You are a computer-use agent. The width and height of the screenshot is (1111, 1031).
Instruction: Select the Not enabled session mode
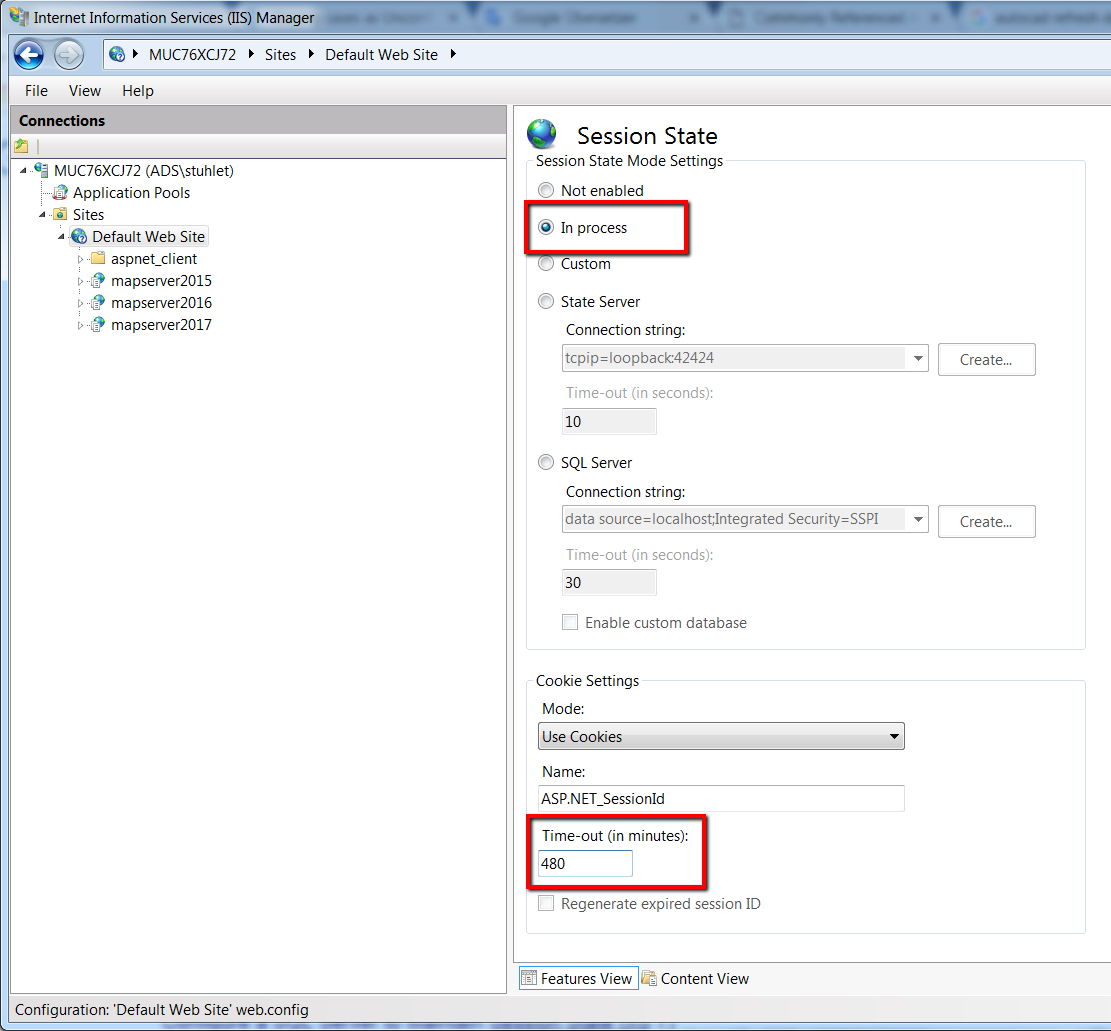pyautogui.click(x=546, y=190)
